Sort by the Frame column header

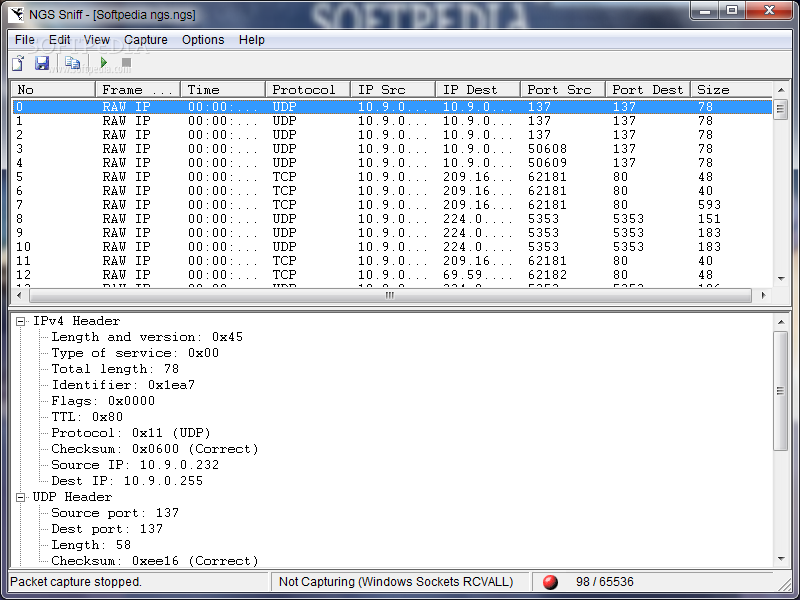138,90
